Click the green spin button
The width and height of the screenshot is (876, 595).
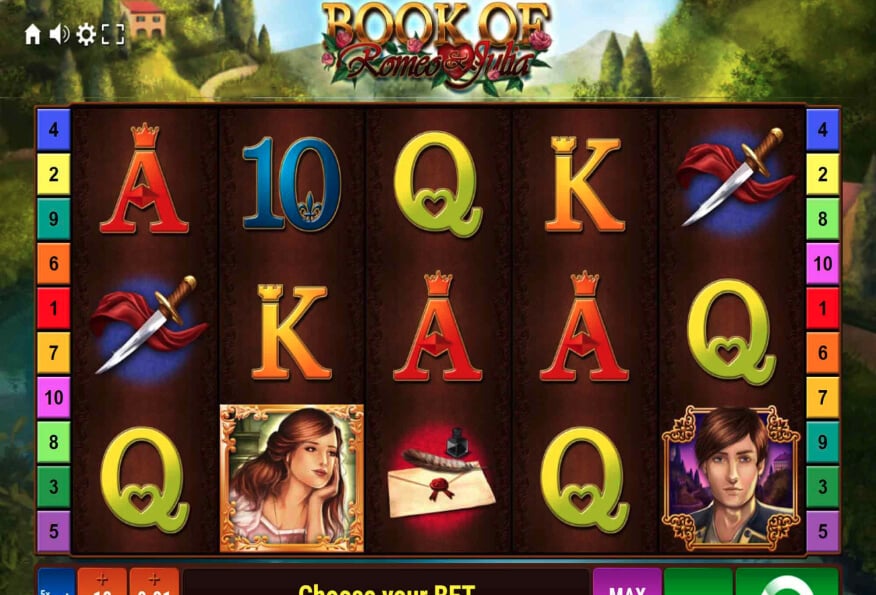click(x=787, y=582)
